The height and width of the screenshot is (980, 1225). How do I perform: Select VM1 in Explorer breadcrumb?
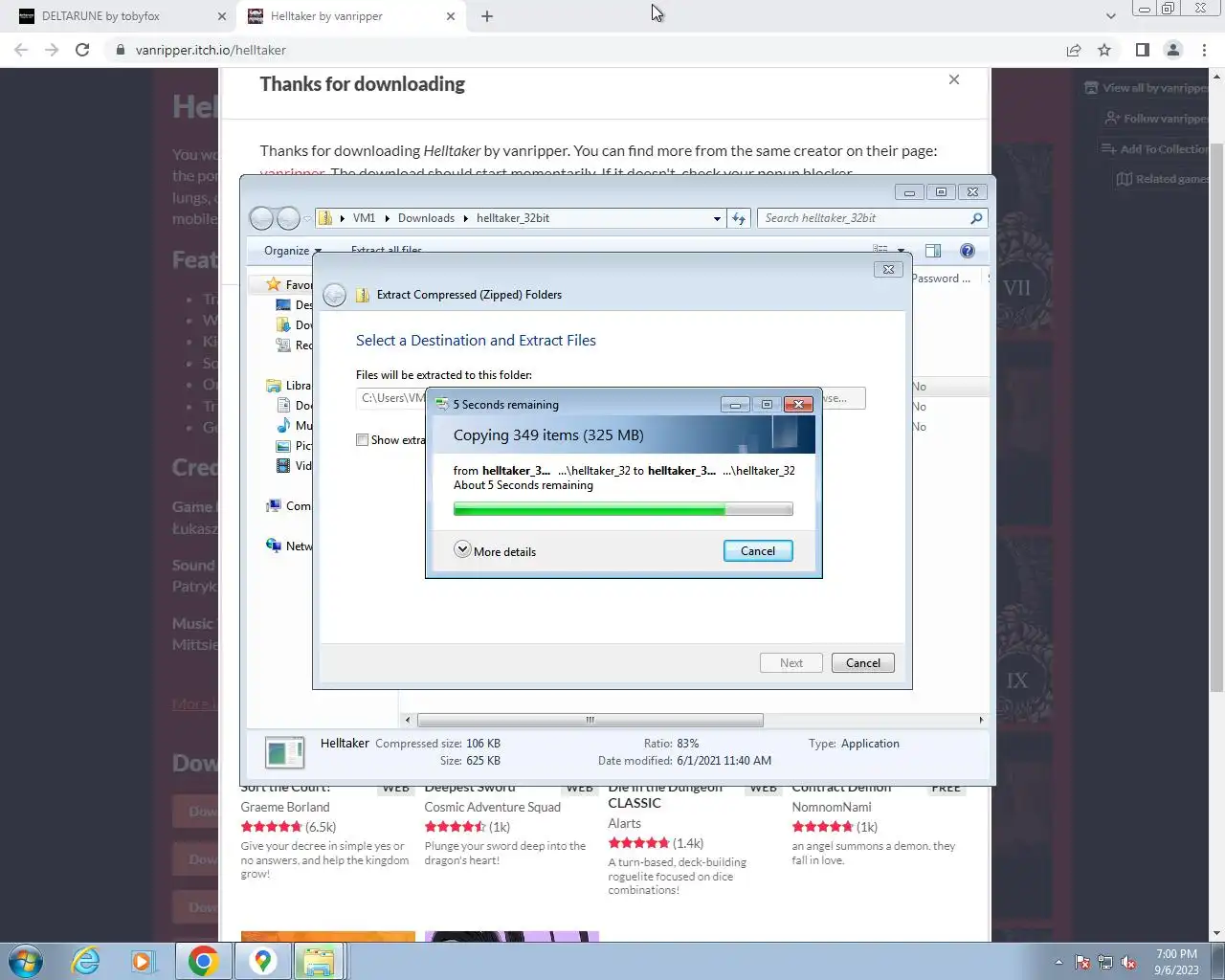click(x=364, y=218)
